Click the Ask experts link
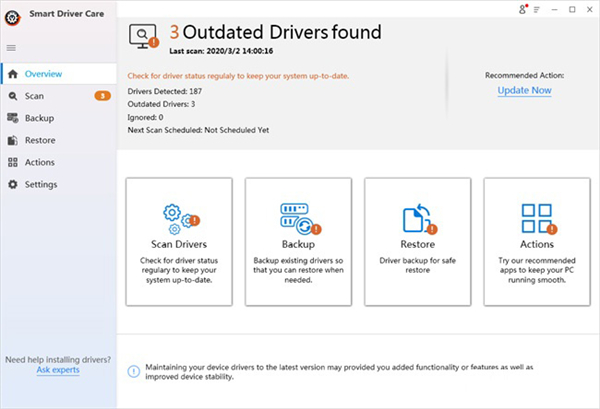Screen dimensions: 600x409 (58, 370)
